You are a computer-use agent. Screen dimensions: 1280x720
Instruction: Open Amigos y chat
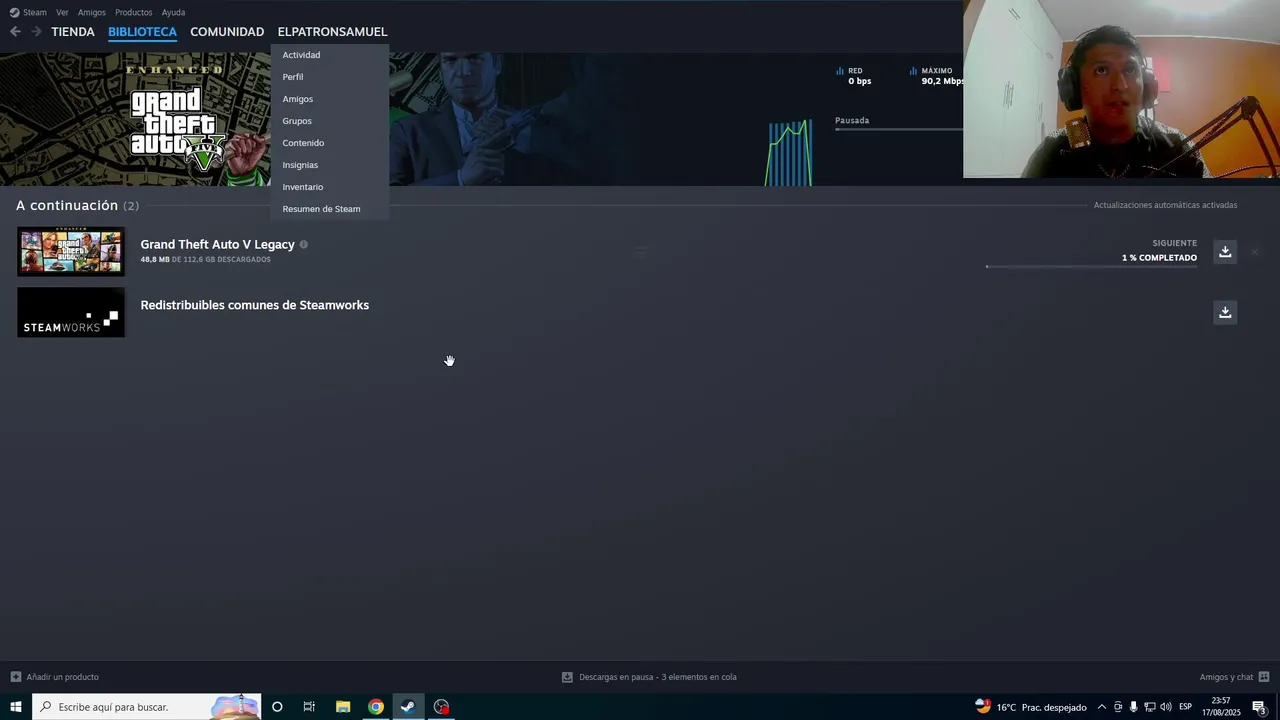click(x=1226, y=677)
